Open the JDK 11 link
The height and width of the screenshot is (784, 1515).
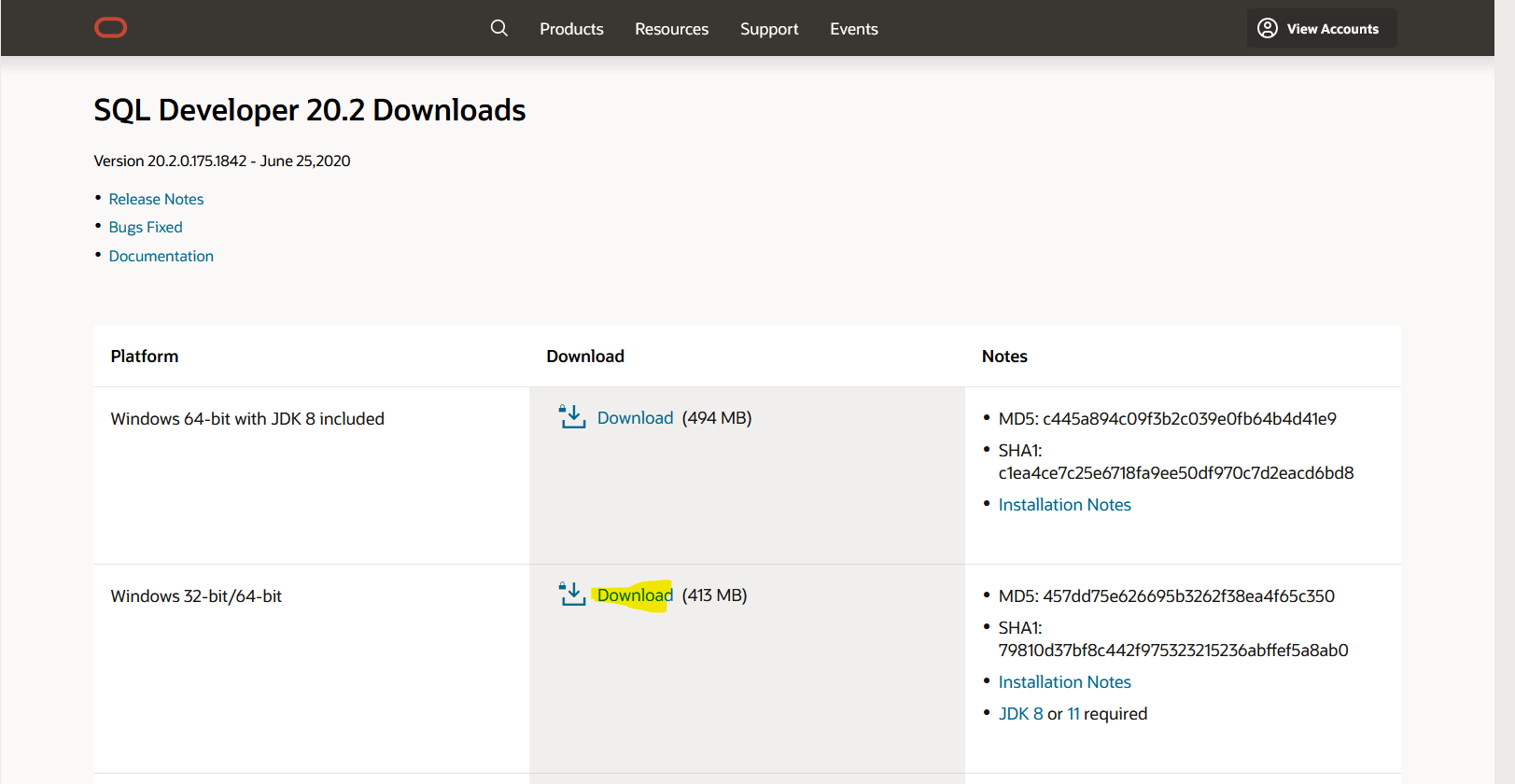(x=1073, y=714)
